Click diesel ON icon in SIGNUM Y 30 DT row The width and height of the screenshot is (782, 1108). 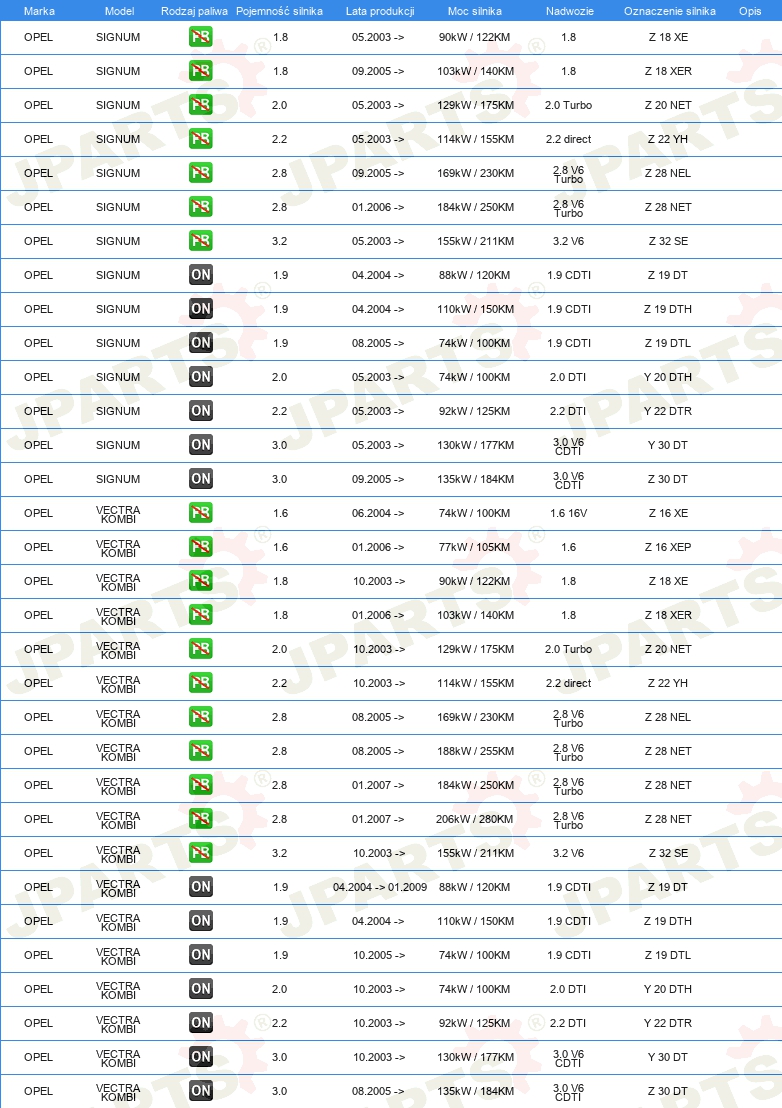tap(201, 444)
